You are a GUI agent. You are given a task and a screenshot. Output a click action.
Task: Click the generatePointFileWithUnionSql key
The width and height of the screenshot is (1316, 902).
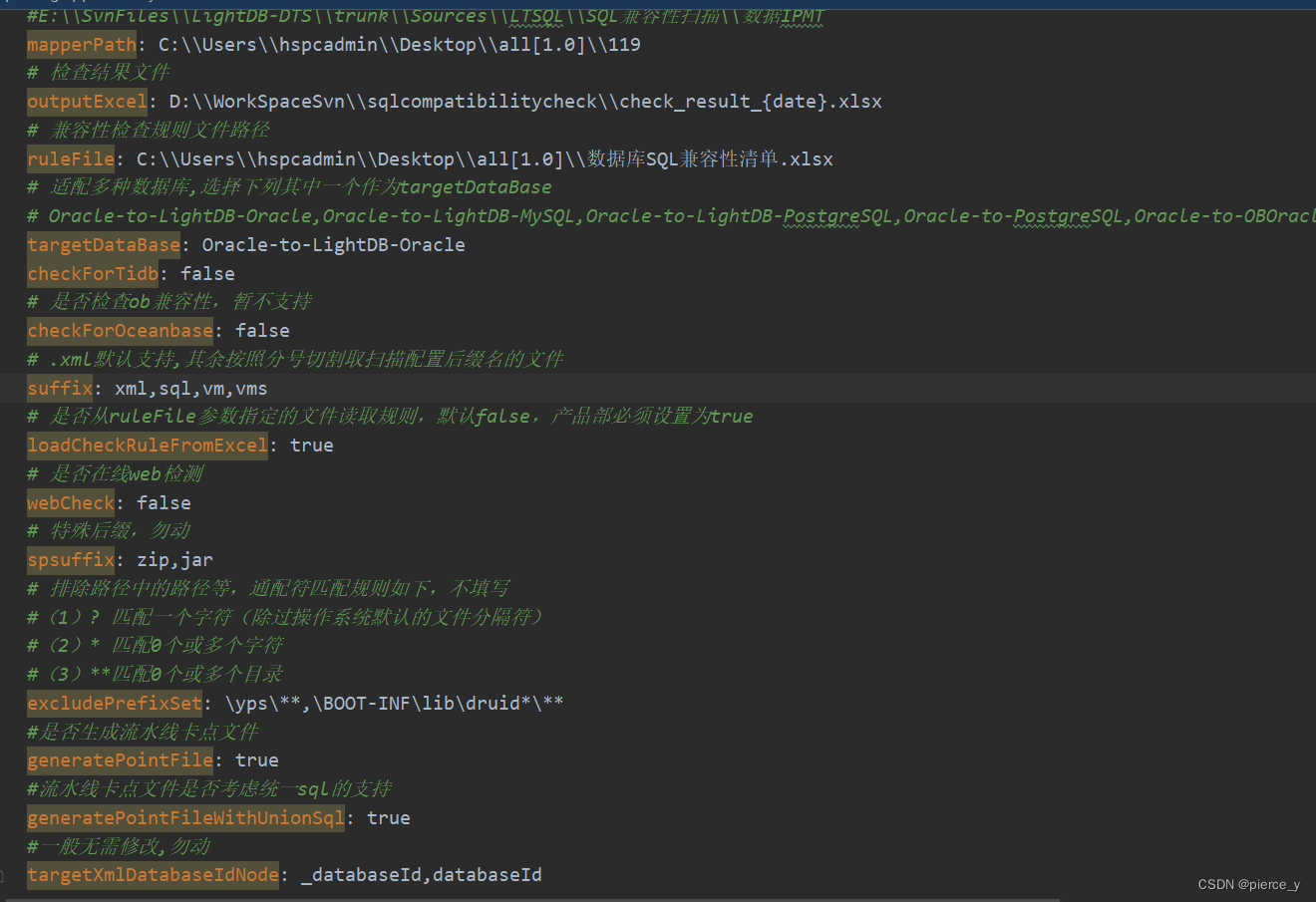pos(185,817)
